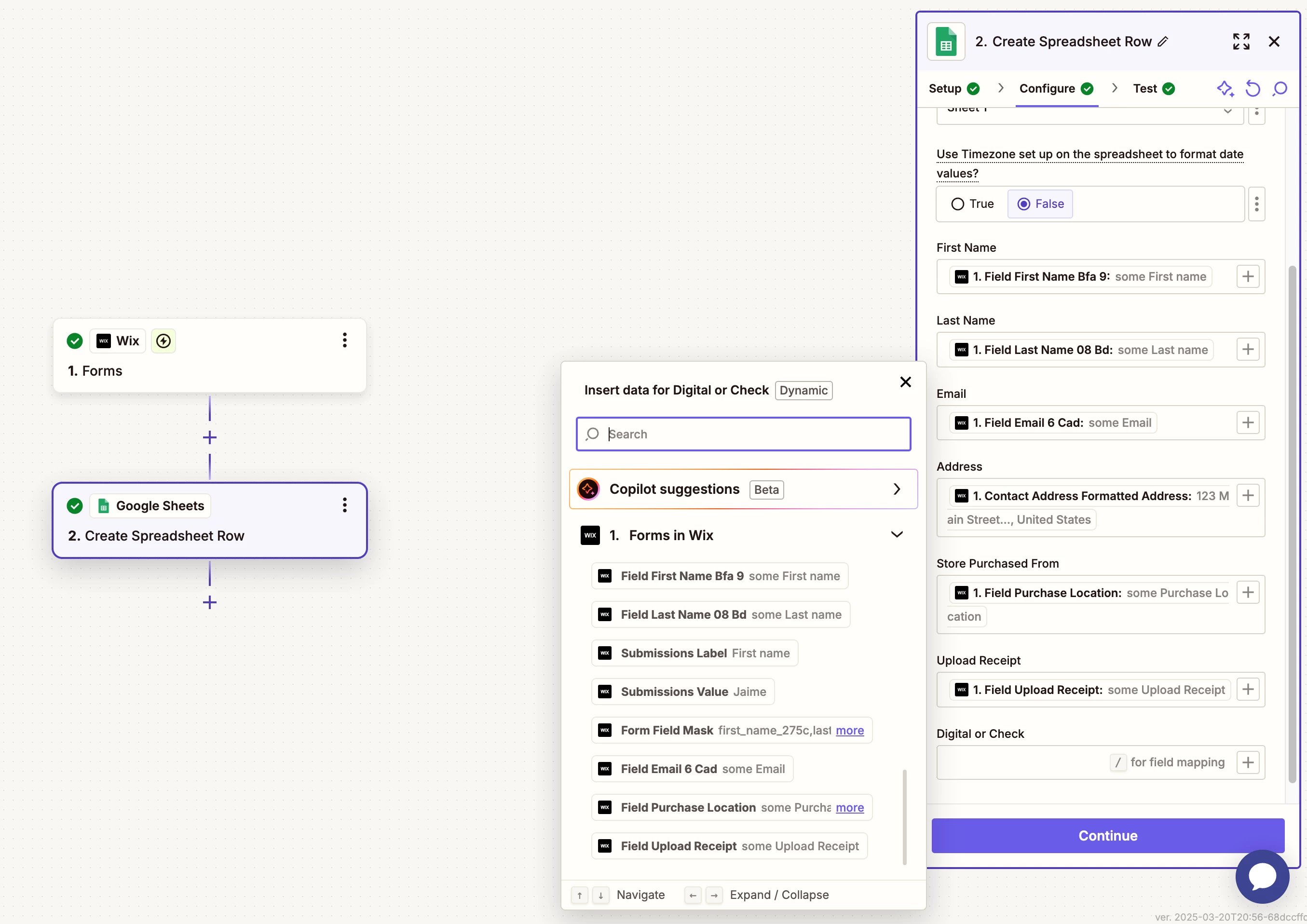Image resolution: width=1307 pixels, height=924 pixels.
Task: Click the Copilot suggestions orange icon
Action: pos(588,489)
